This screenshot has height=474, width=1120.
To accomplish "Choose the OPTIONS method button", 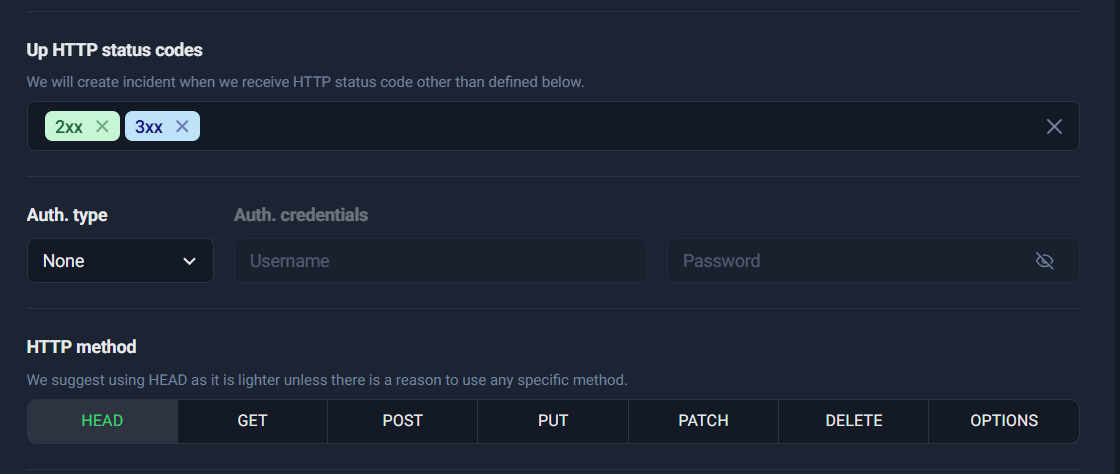I will click(x=1004, y=421).
